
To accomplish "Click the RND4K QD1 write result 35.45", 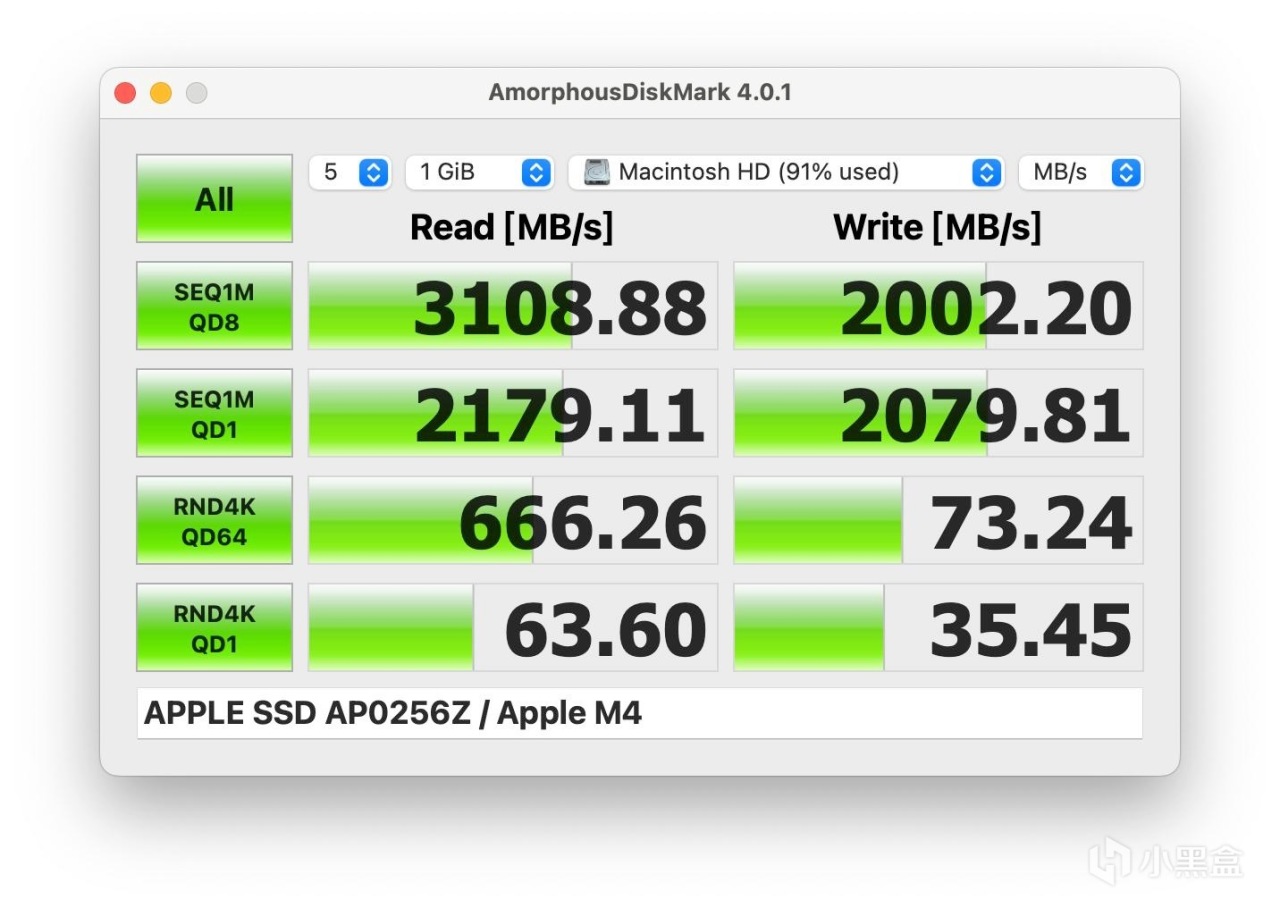I will coord(938,627).
